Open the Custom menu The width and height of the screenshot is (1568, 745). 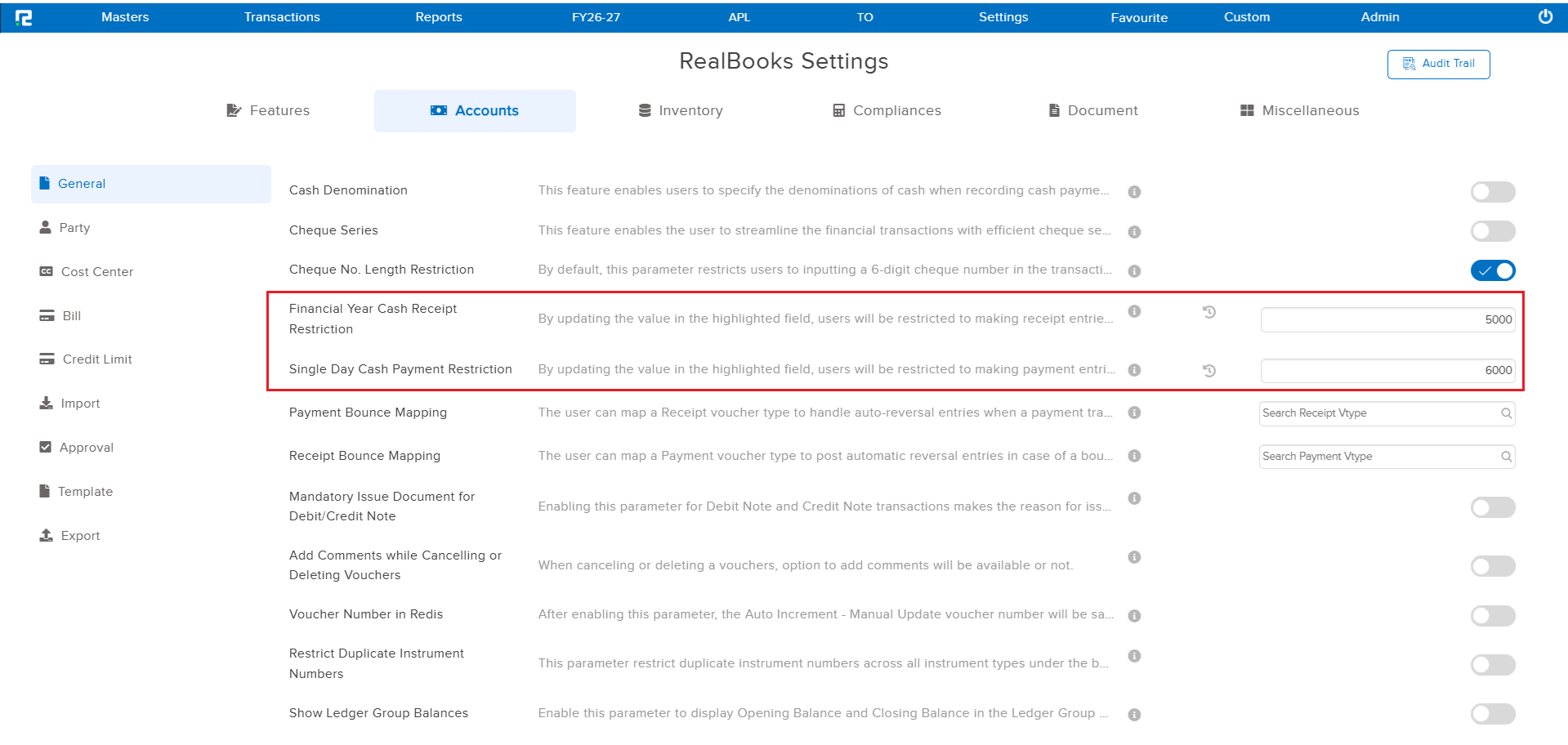click(x=1247, y=17)
